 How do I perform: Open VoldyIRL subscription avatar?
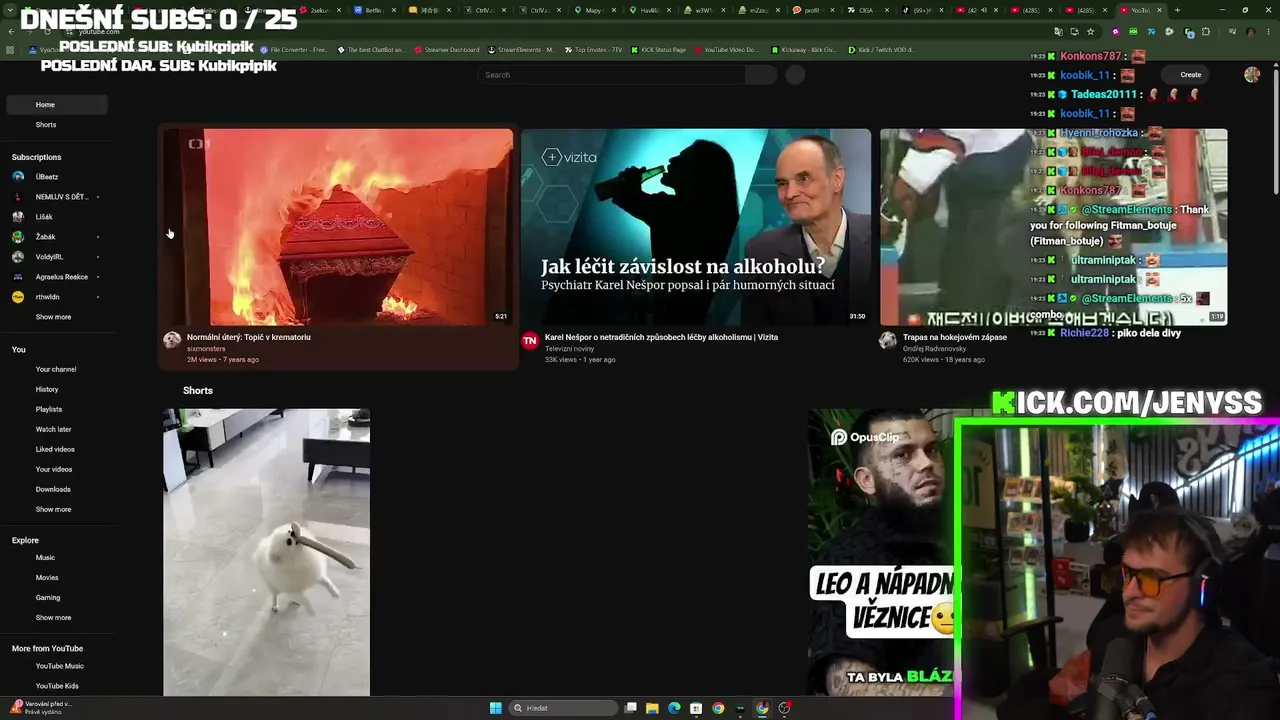18,257
